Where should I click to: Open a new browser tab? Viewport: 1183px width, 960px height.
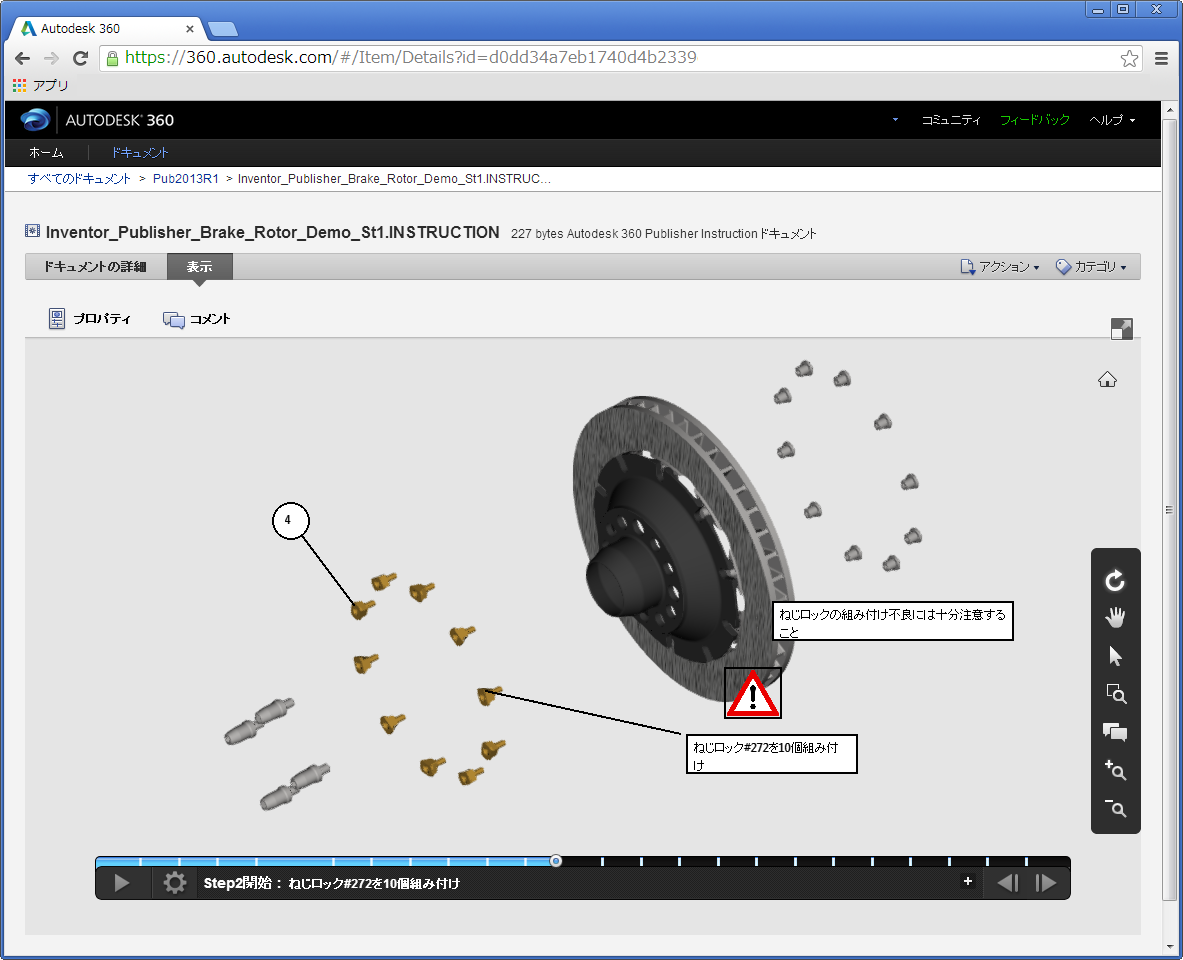click(223, 29)
